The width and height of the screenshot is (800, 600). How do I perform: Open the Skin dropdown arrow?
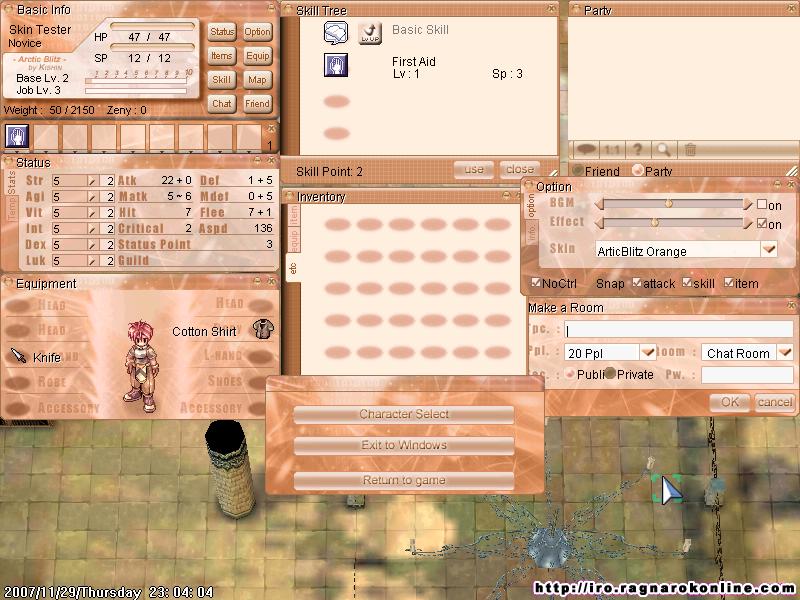point(769,249)
